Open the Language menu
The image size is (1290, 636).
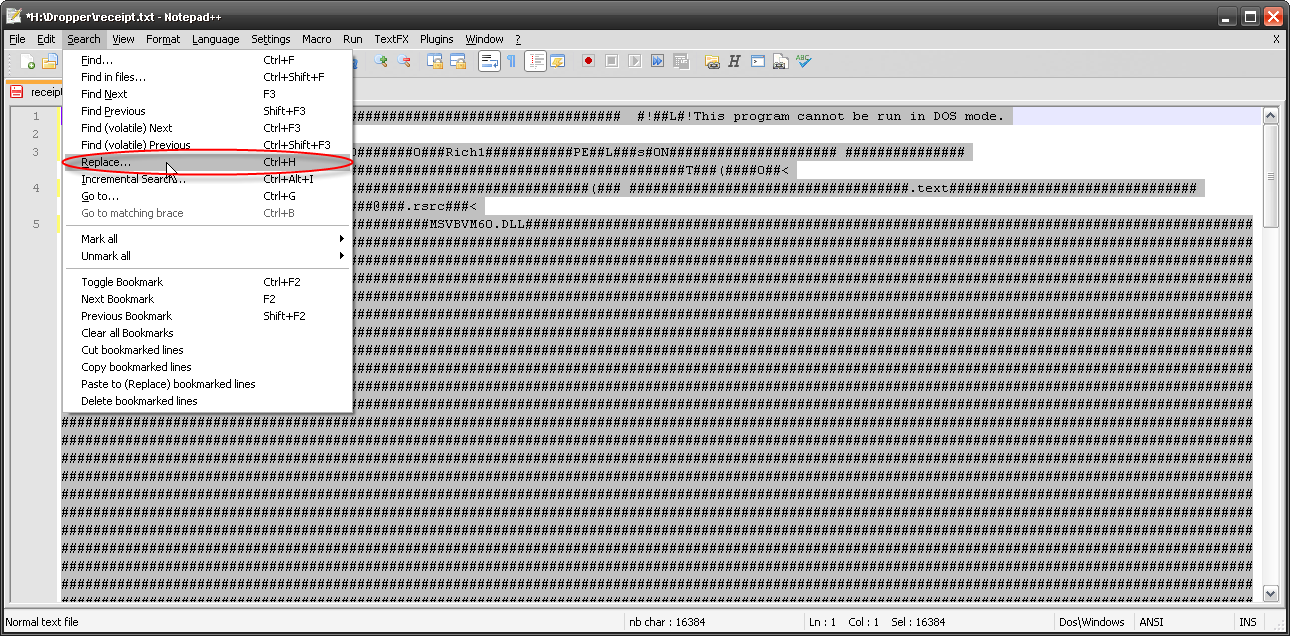(216, 39)
